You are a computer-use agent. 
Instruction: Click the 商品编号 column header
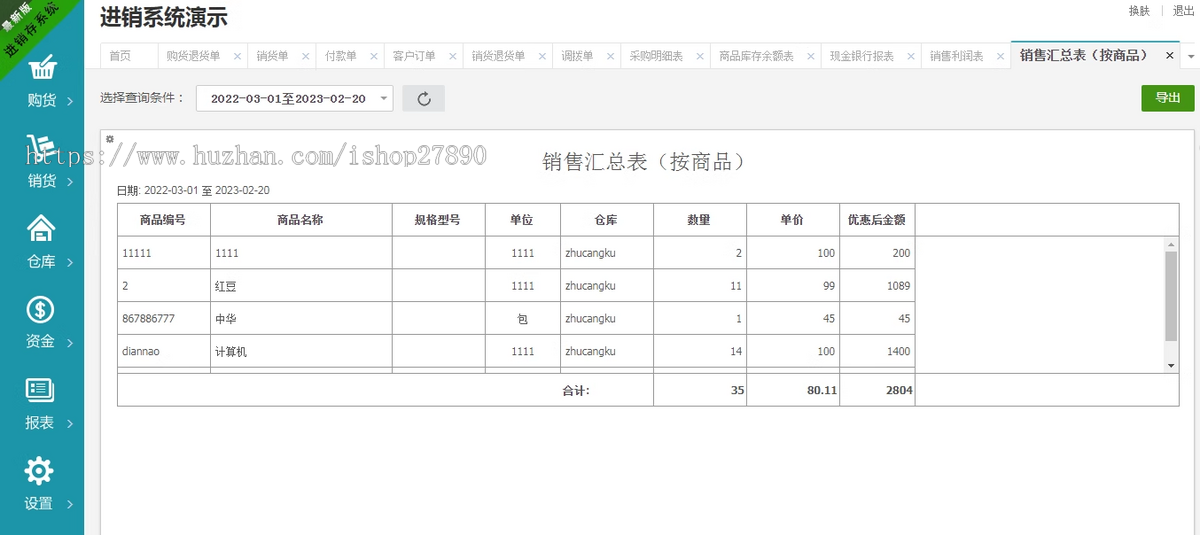[x=164, y=220]
